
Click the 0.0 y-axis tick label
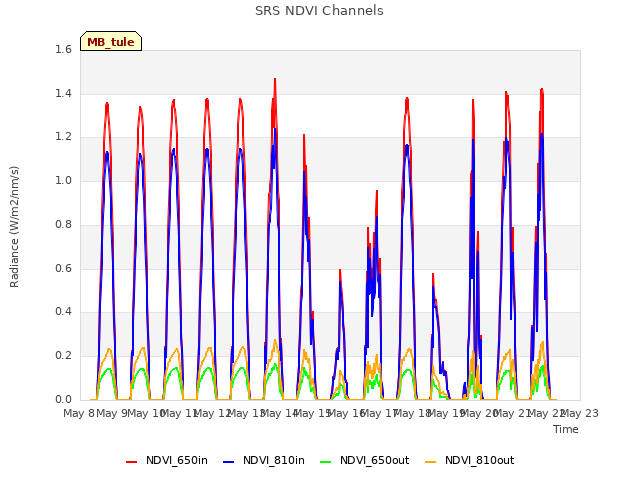click(63, 399)
